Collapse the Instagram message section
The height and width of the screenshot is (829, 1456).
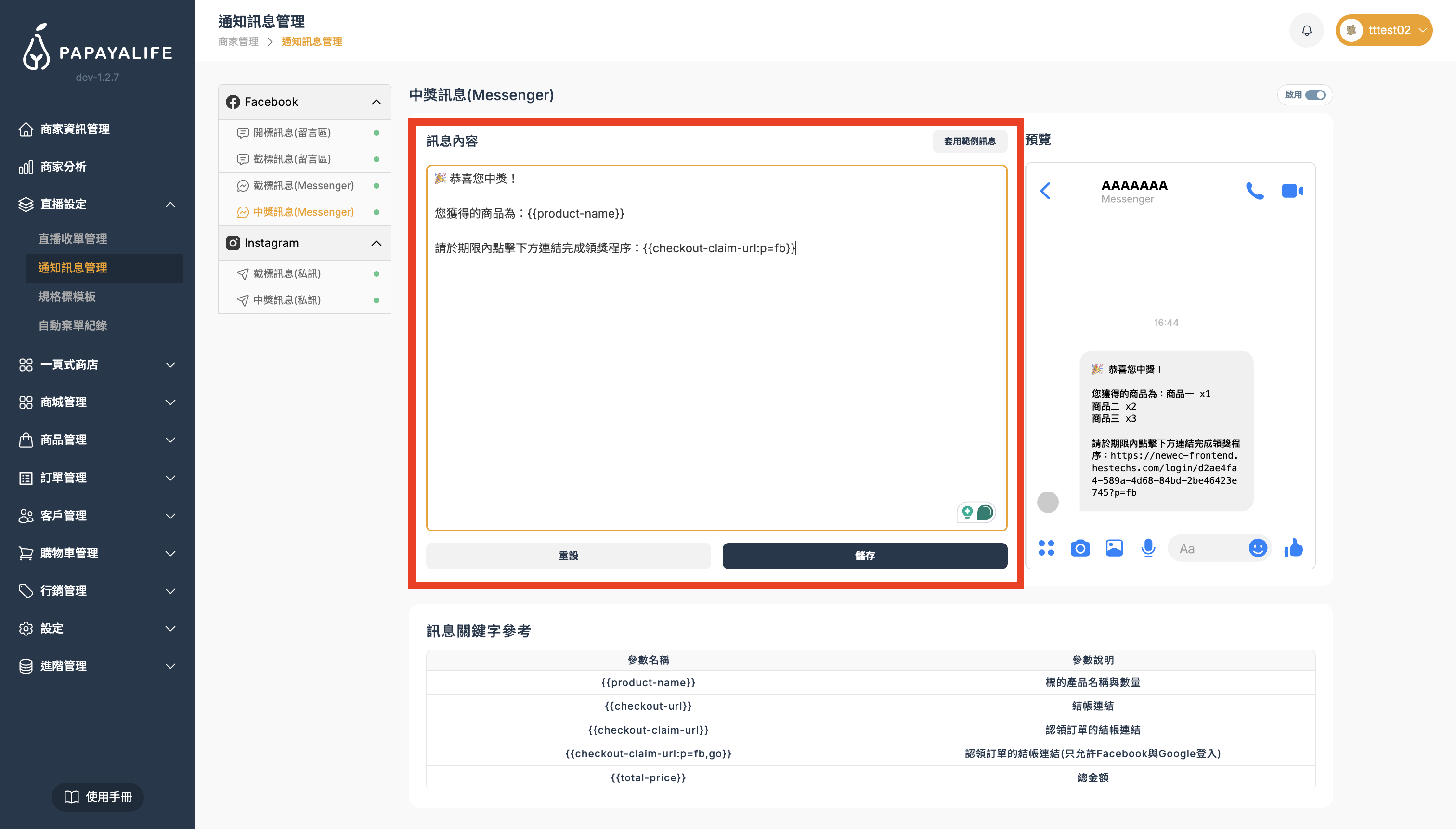[376, 243]
